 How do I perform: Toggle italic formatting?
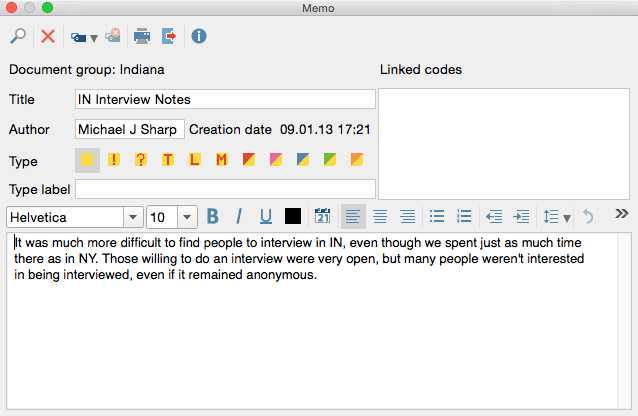239,216
